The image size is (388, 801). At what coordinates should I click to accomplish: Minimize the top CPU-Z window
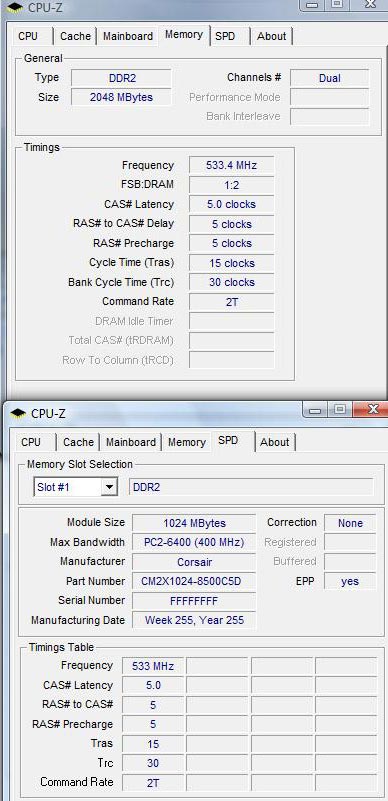(x=311, y=5)
